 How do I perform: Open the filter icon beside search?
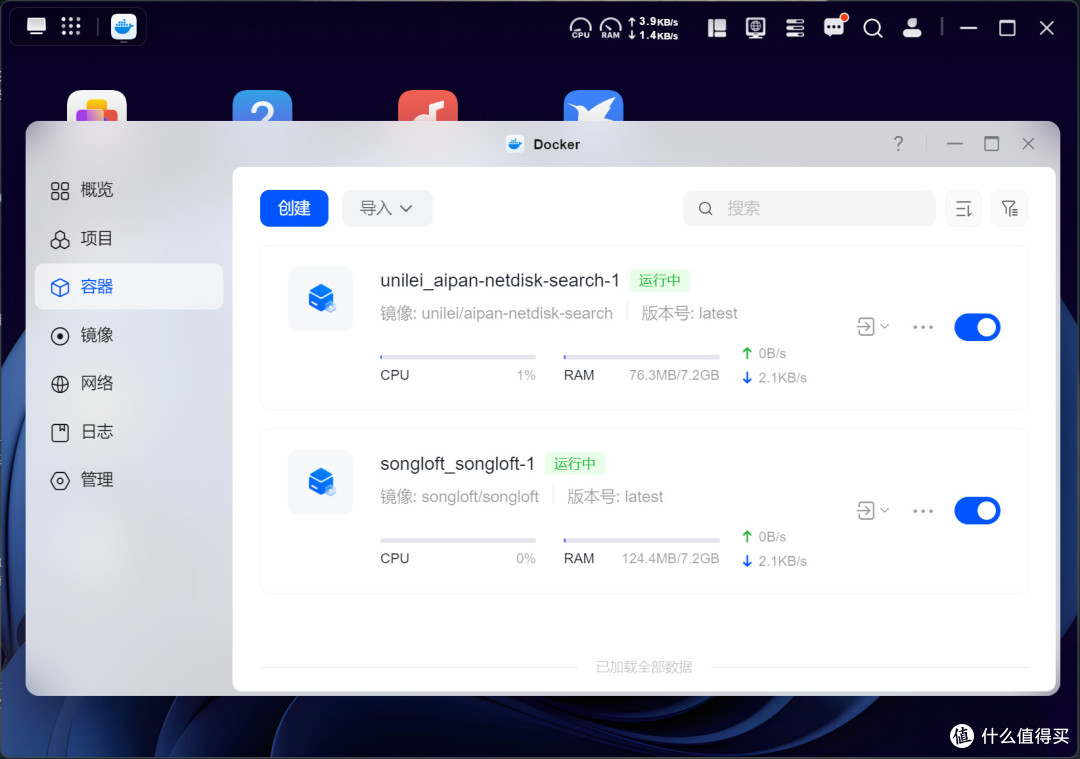tap(1009, 208)
